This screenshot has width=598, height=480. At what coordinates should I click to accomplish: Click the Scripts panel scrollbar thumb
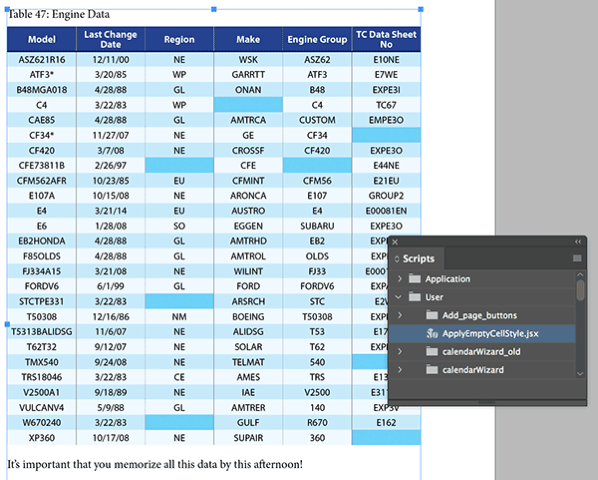[580, 291]
